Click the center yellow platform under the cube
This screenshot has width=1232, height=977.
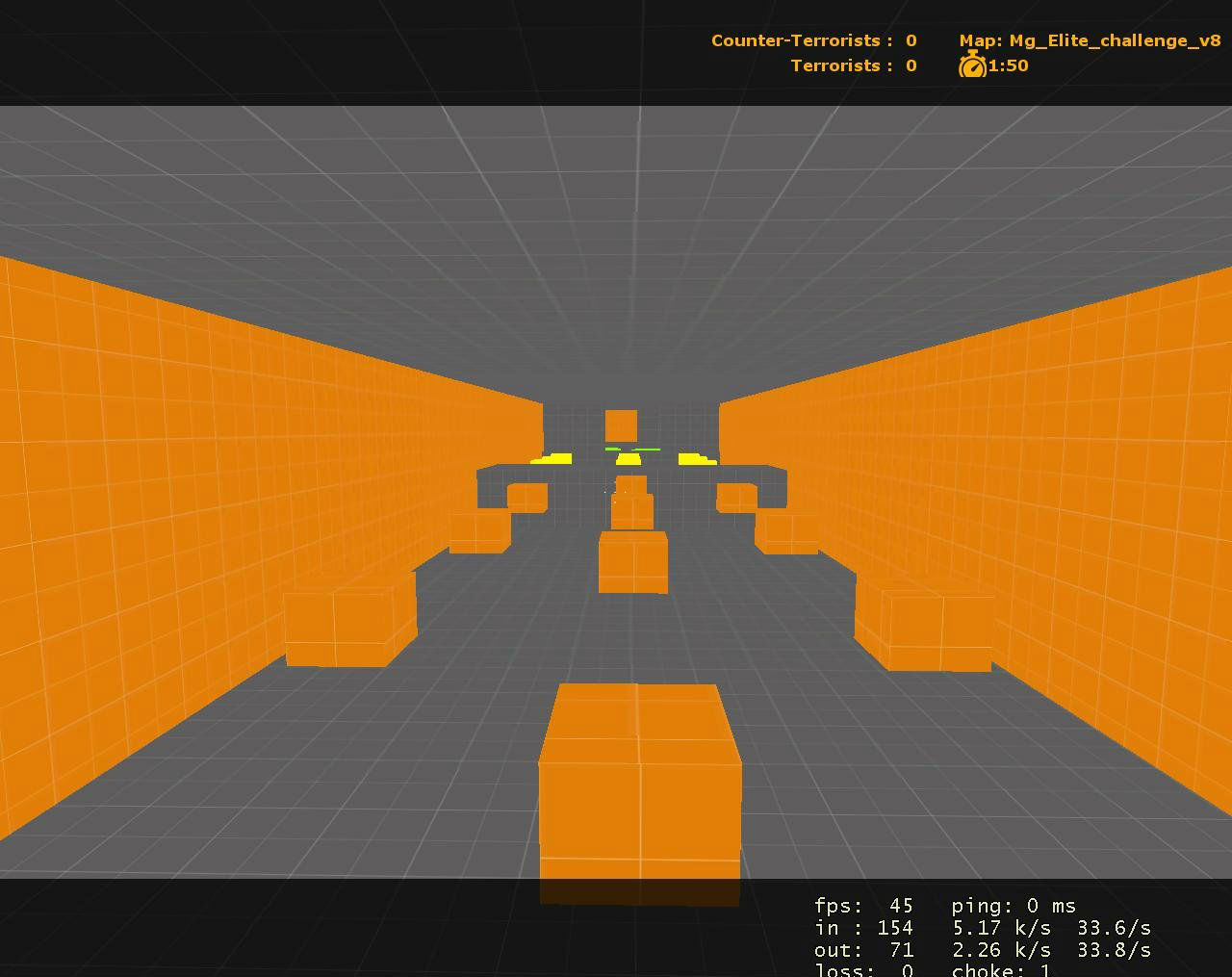click(x=629, y=460)
